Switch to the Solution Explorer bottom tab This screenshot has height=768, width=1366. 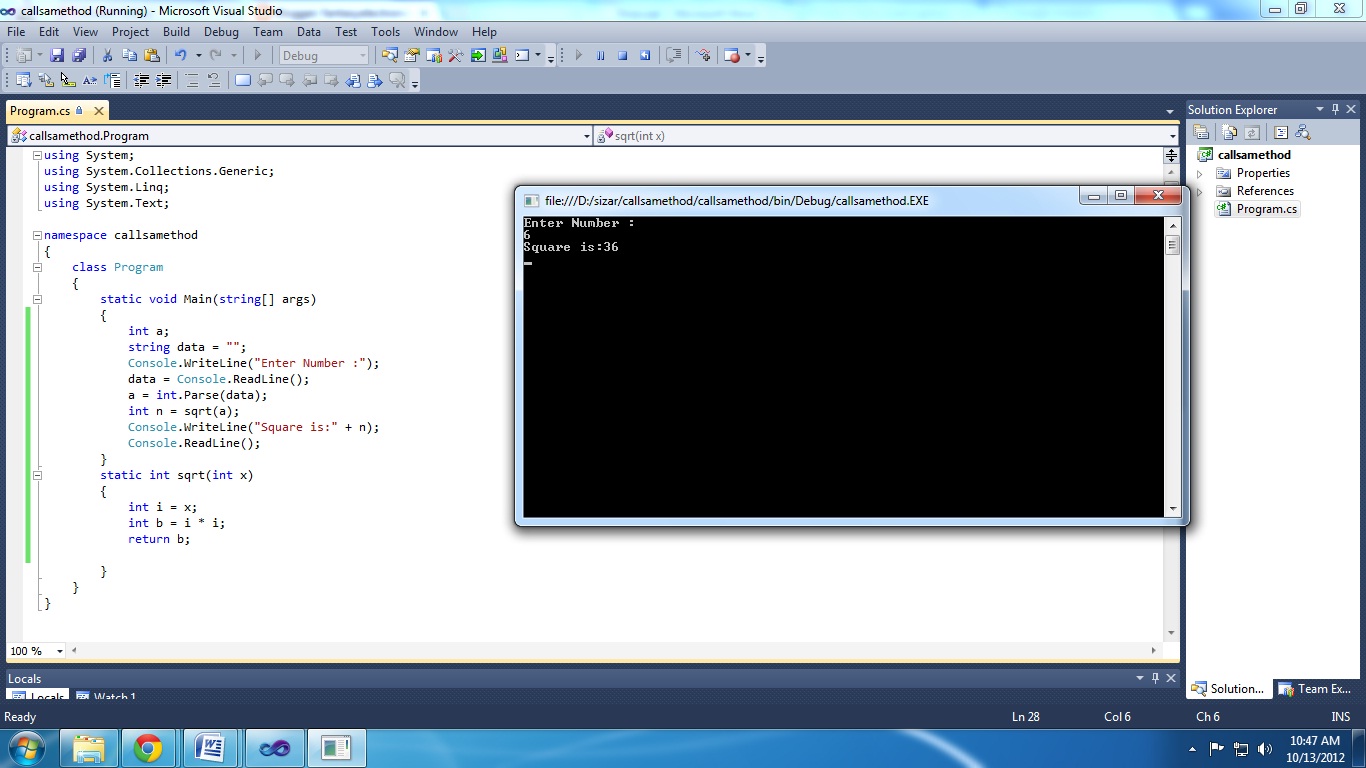coord(1228,689)
